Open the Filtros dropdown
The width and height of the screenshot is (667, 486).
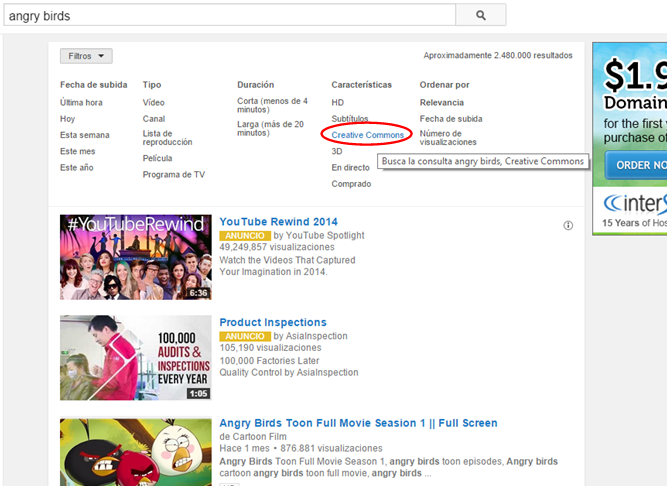[86, 56]
